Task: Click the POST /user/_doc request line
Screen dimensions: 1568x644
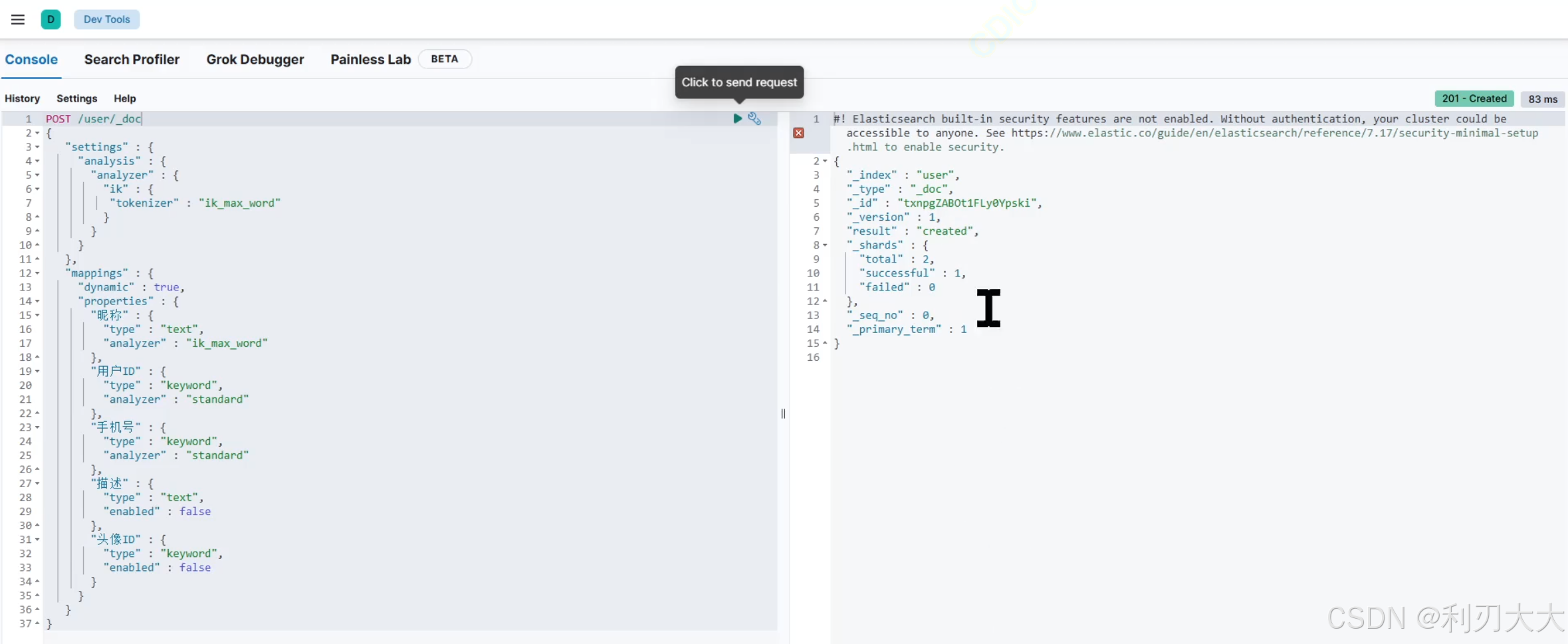Action: click(x=93, y=119)
